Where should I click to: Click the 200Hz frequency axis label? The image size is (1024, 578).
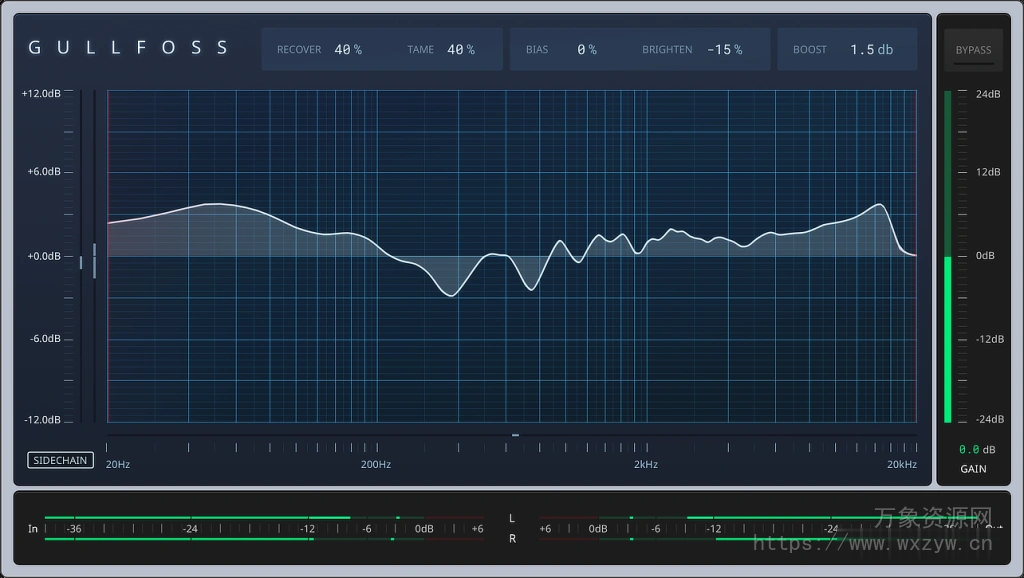pos(375,464)
